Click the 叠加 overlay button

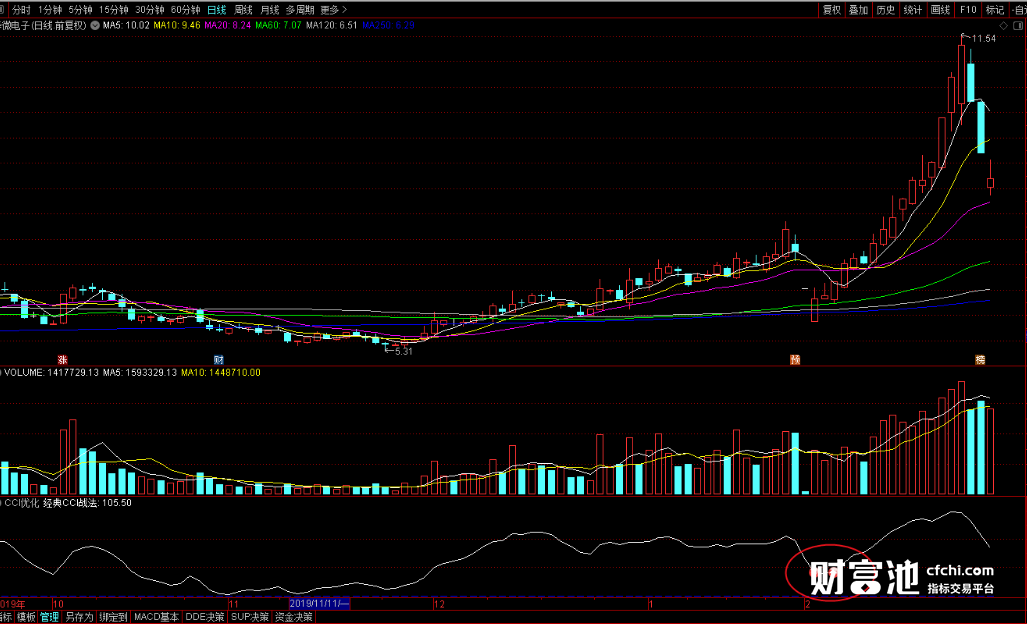click(x=859, y=10)
